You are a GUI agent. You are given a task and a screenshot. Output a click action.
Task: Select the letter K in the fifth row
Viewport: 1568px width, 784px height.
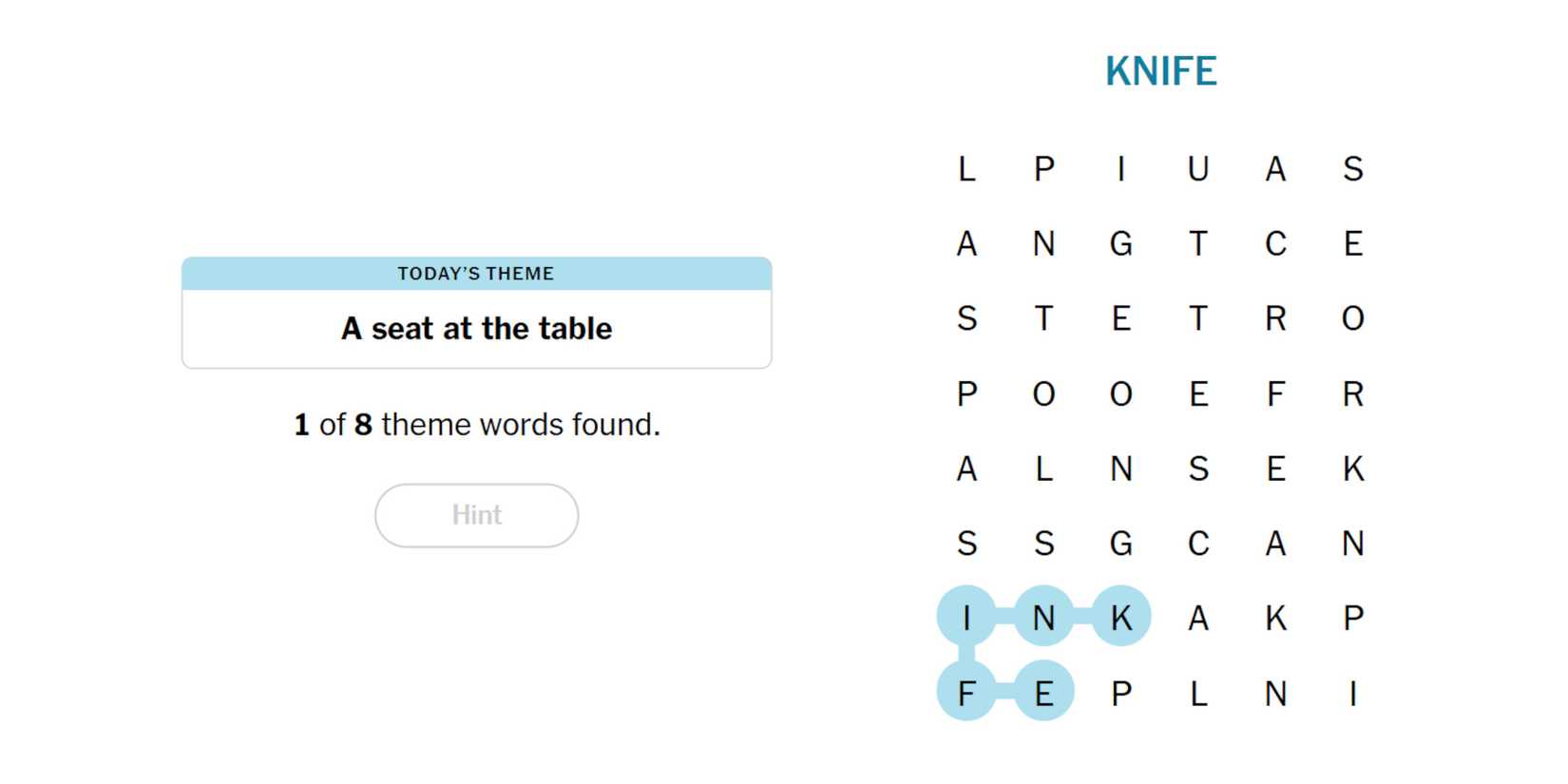coord(1353,468)
